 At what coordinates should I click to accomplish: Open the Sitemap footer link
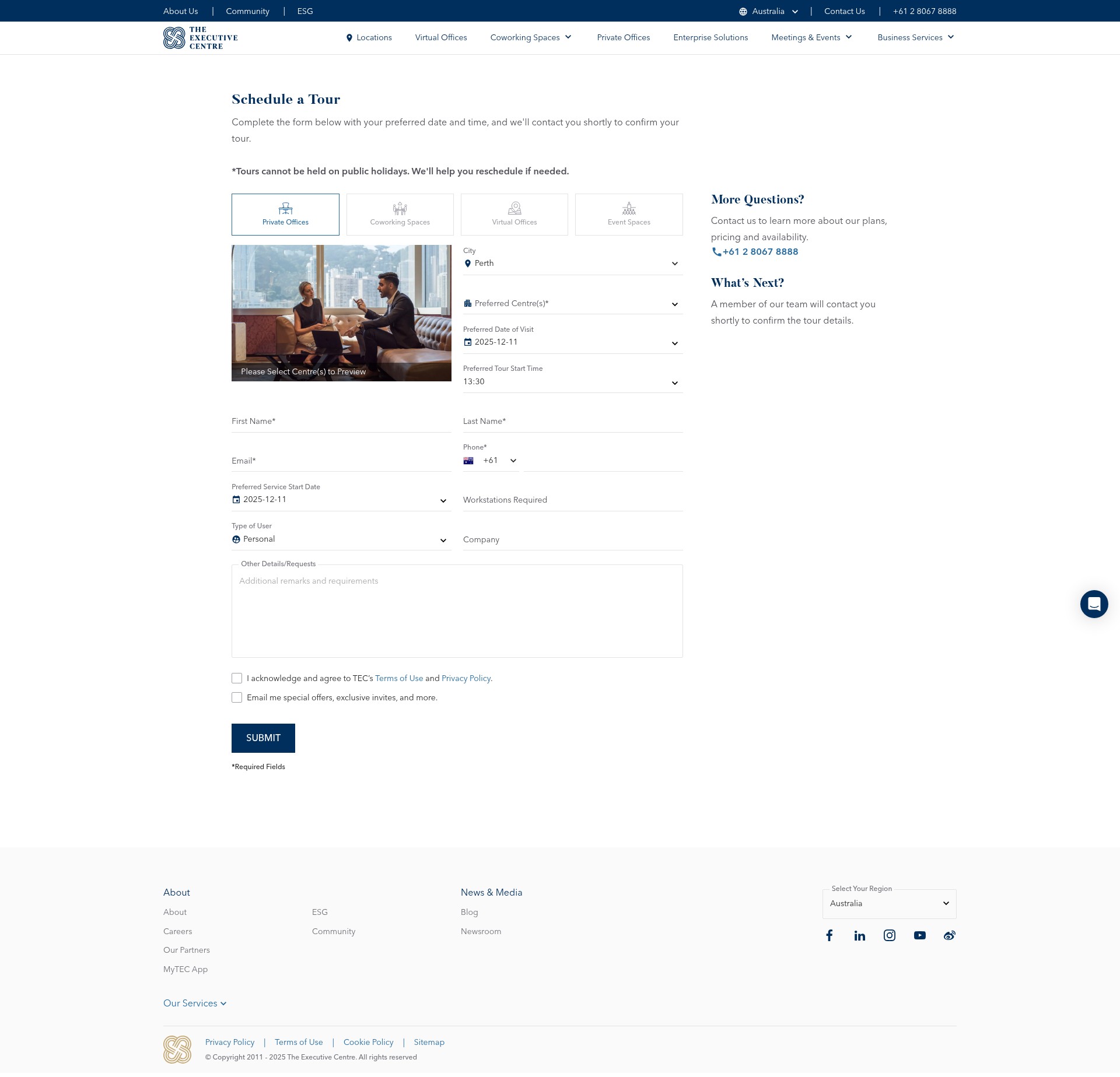[429, 1043]
